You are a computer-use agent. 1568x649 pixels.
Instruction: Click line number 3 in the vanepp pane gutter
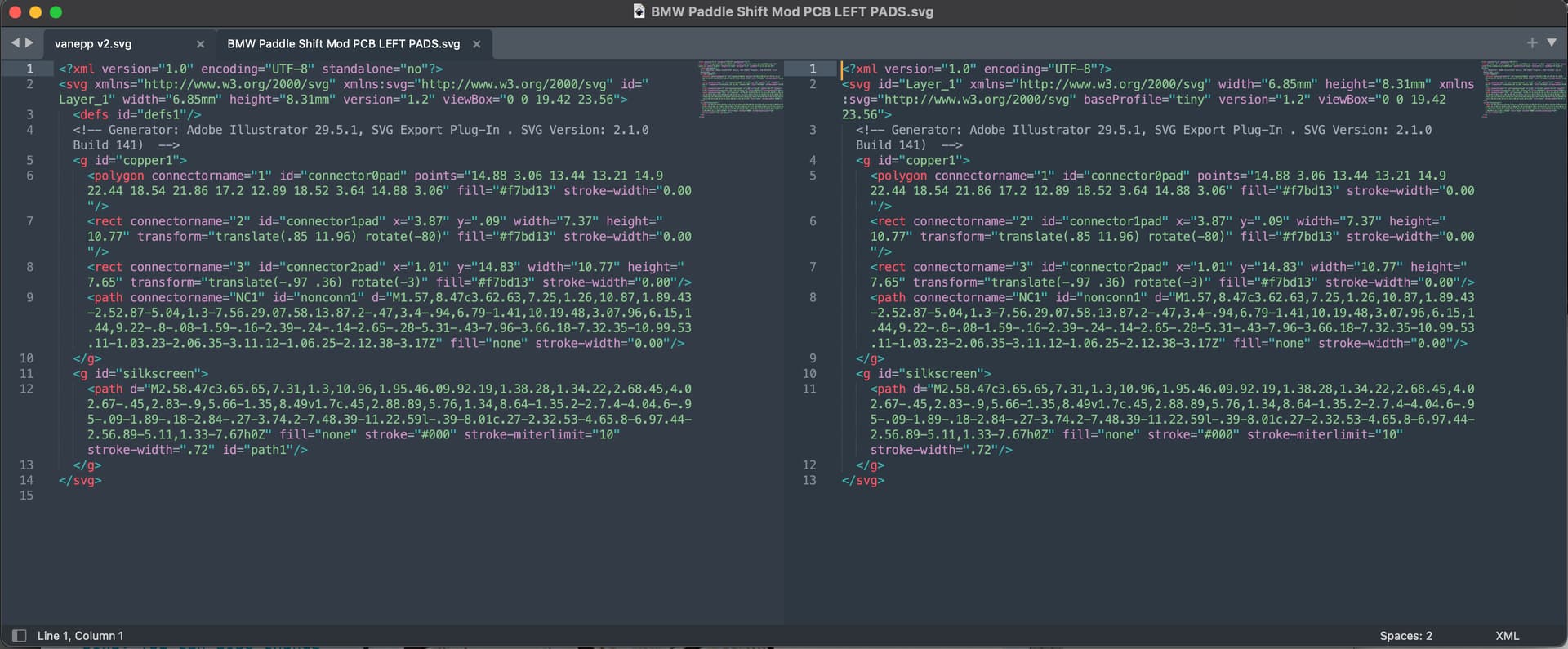[29, 114]
